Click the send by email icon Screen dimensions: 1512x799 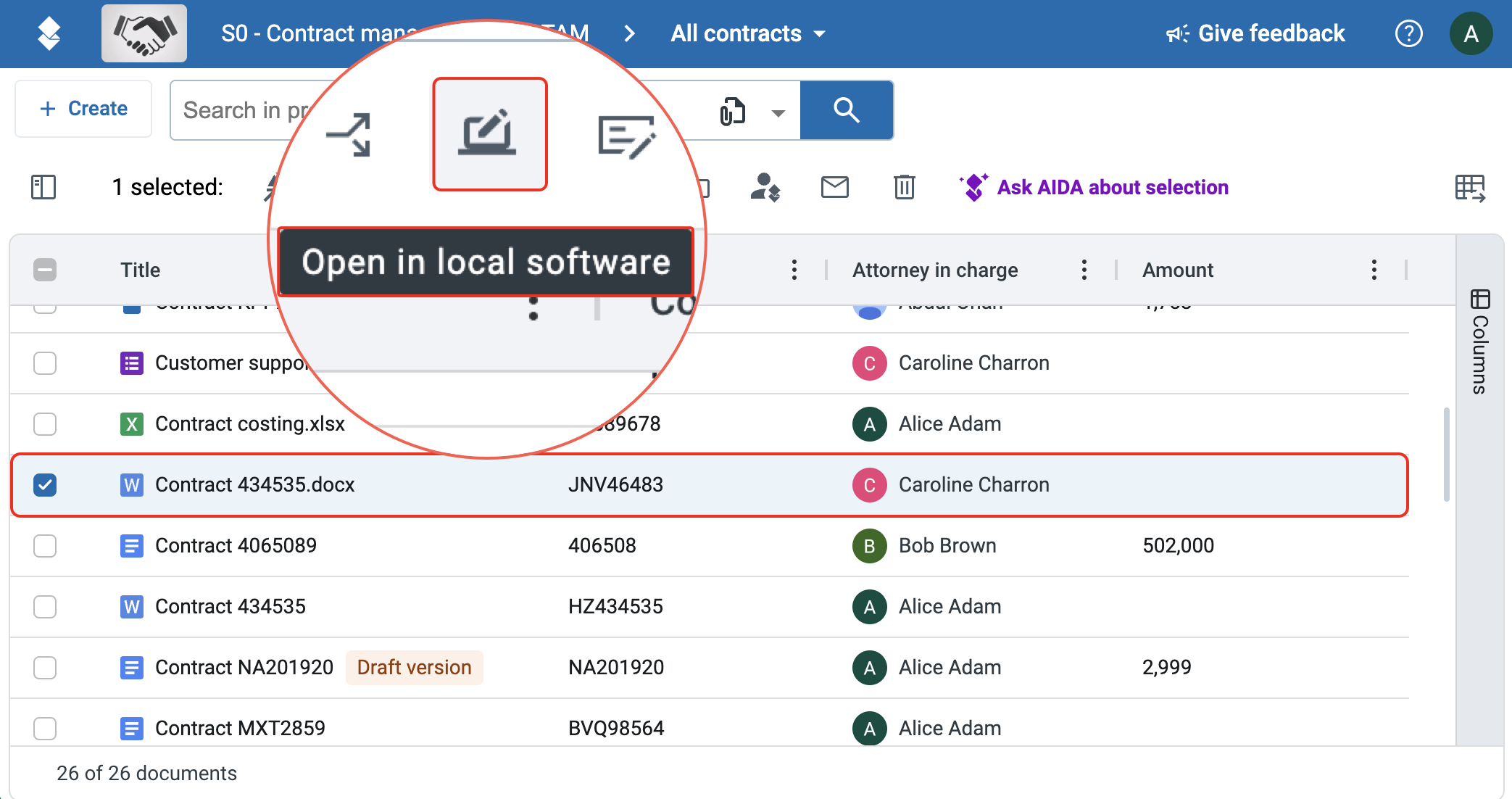pos(834,187)
